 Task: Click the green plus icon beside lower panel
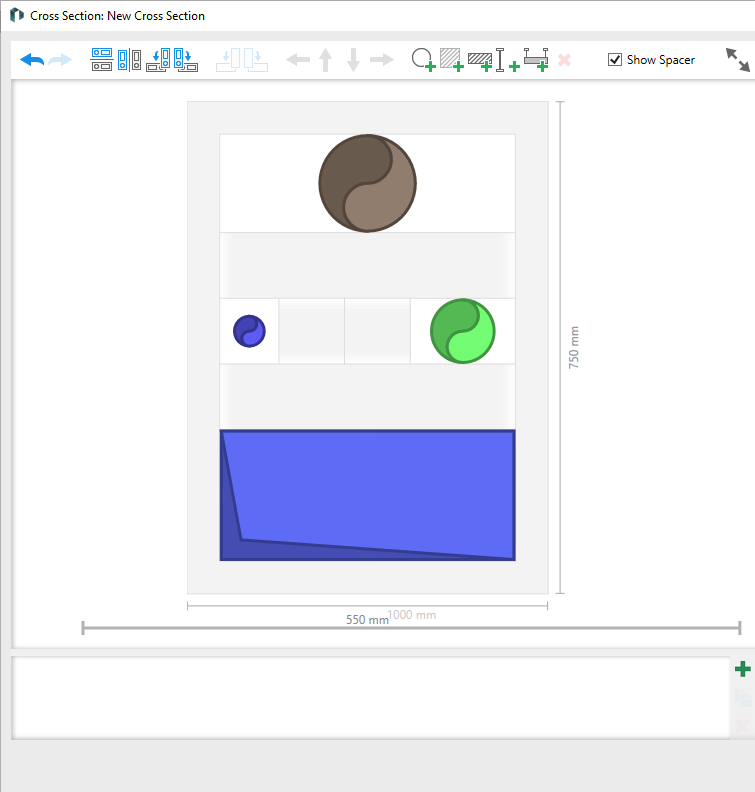tap(742, 669)
